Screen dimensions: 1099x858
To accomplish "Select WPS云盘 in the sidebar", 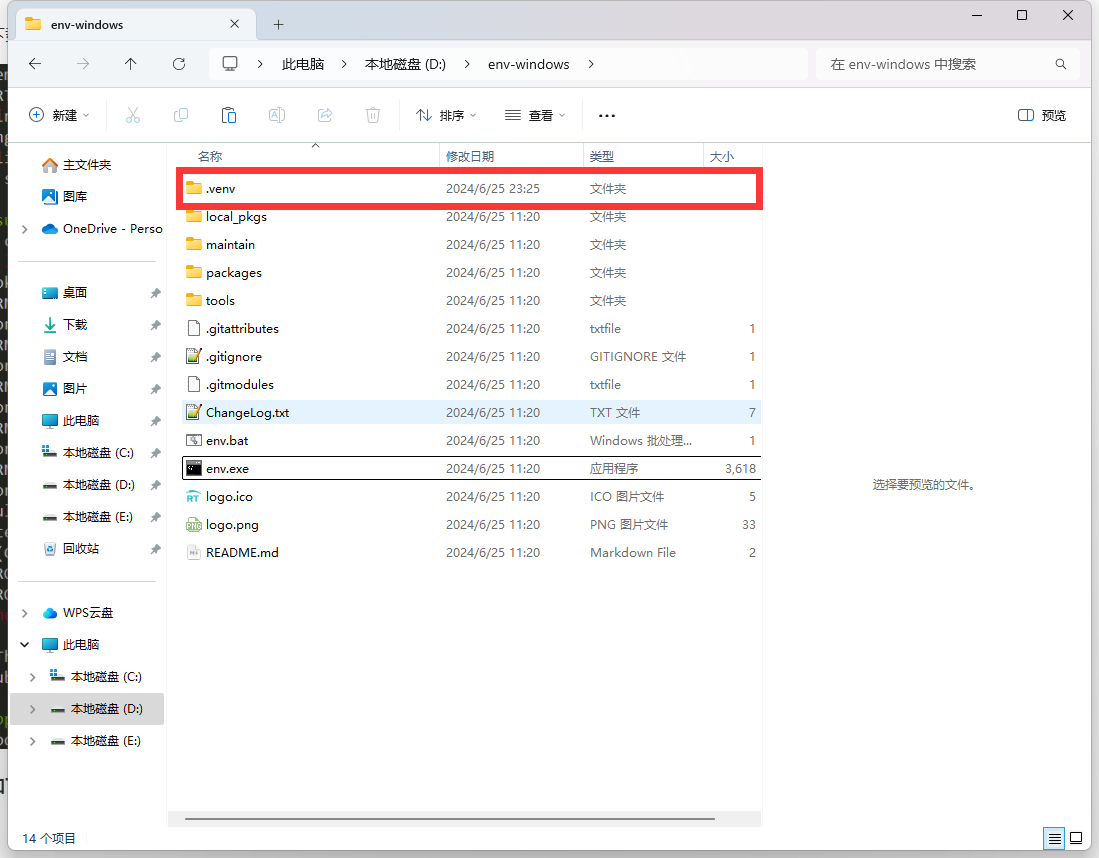I will click(x=88, y=613).
